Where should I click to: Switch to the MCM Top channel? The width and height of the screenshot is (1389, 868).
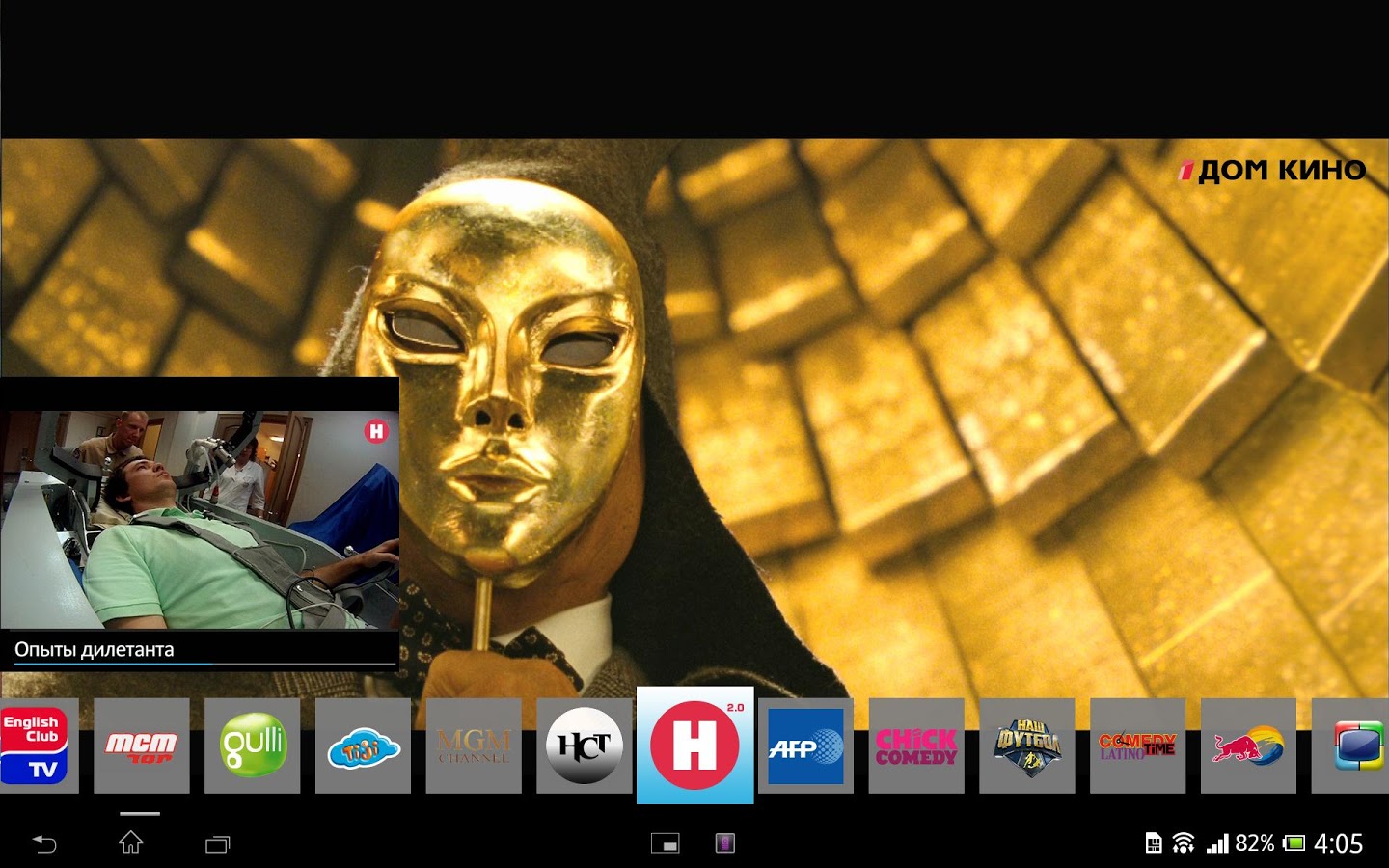pos(141,746)
